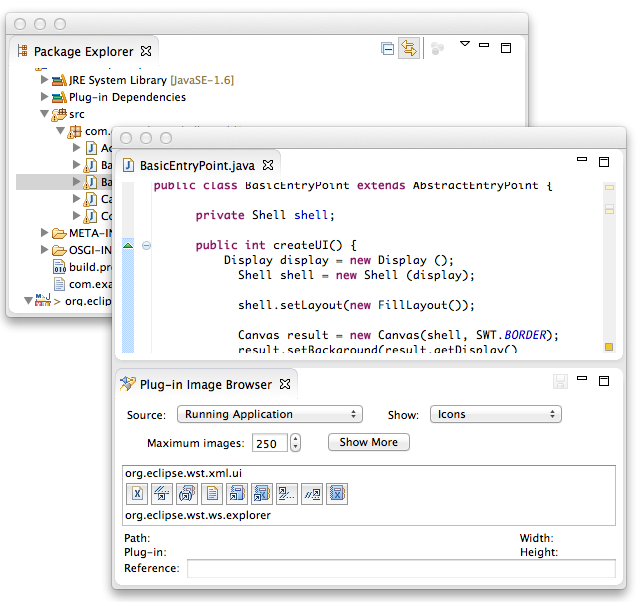Close the Plug-in Image Browser tab
This screenshot has width=637, height=602.
[285, 384]
